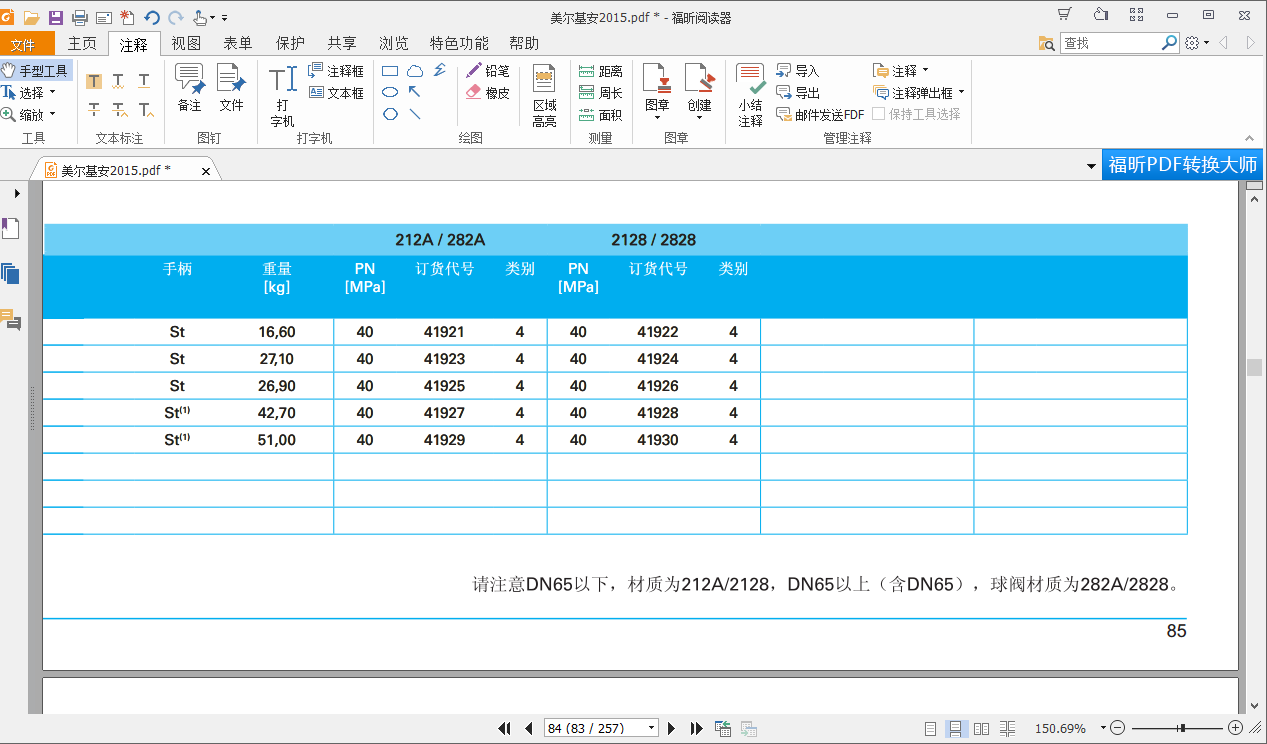The height and width of the screenshot is (744, 1267).
Task: Select the Rectangle drawing shape
Action: coord(390,71)
